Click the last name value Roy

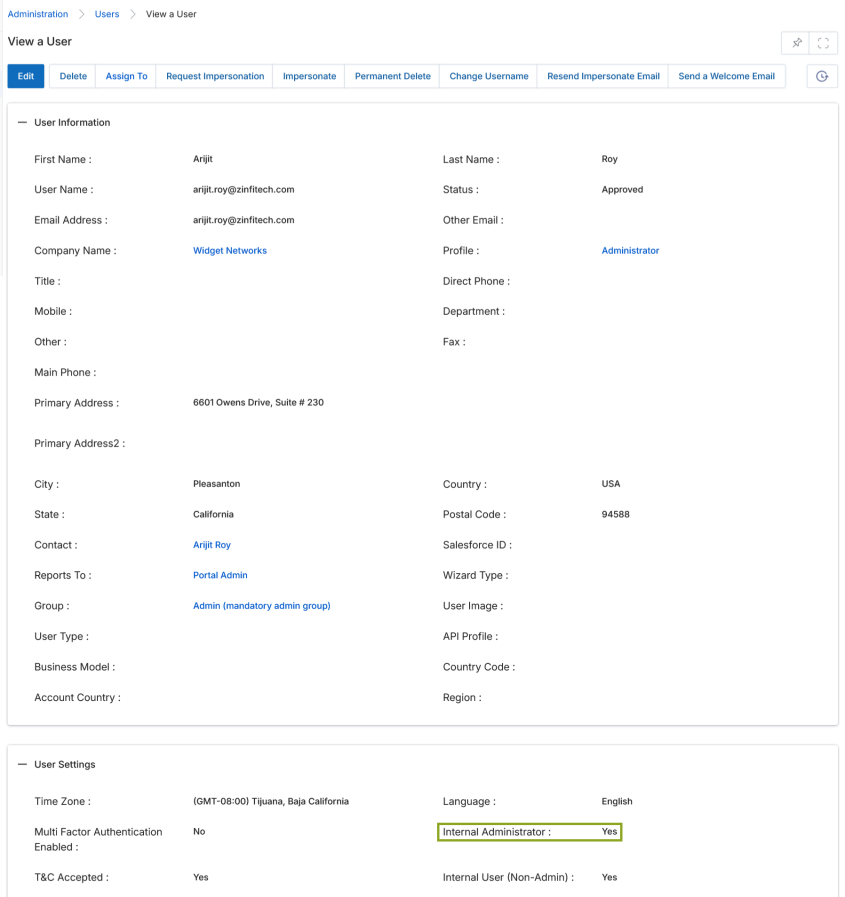point(609,159)
